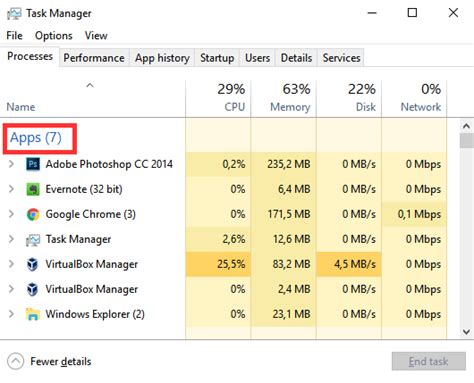Image resolution: width=474 pixels, height=383 pixels.
Task: Click the Windows Explorer folder icon
Action: [33, 314]
